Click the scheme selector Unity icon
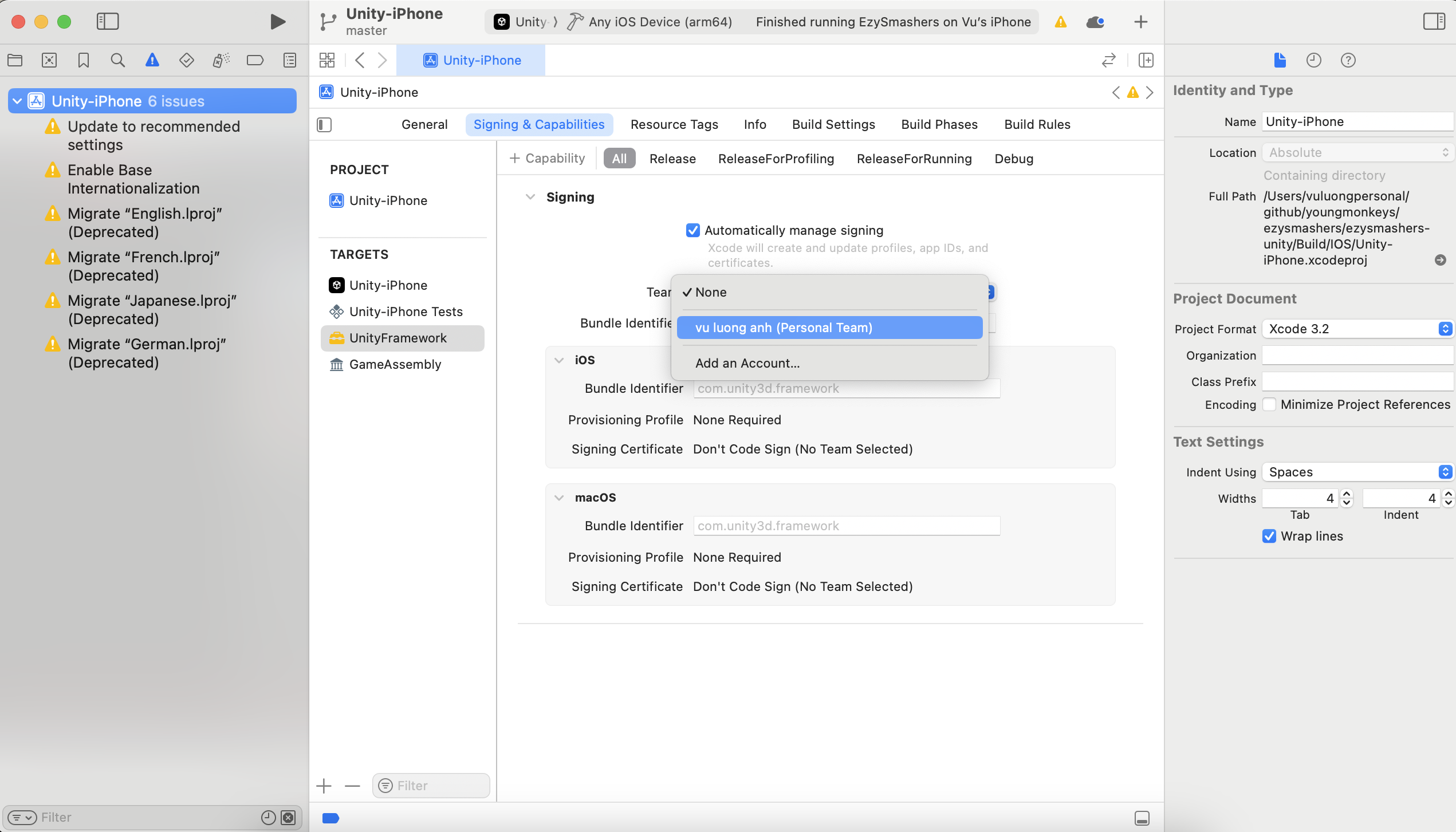The image size is (1456, 832). [x=501, y=21]
